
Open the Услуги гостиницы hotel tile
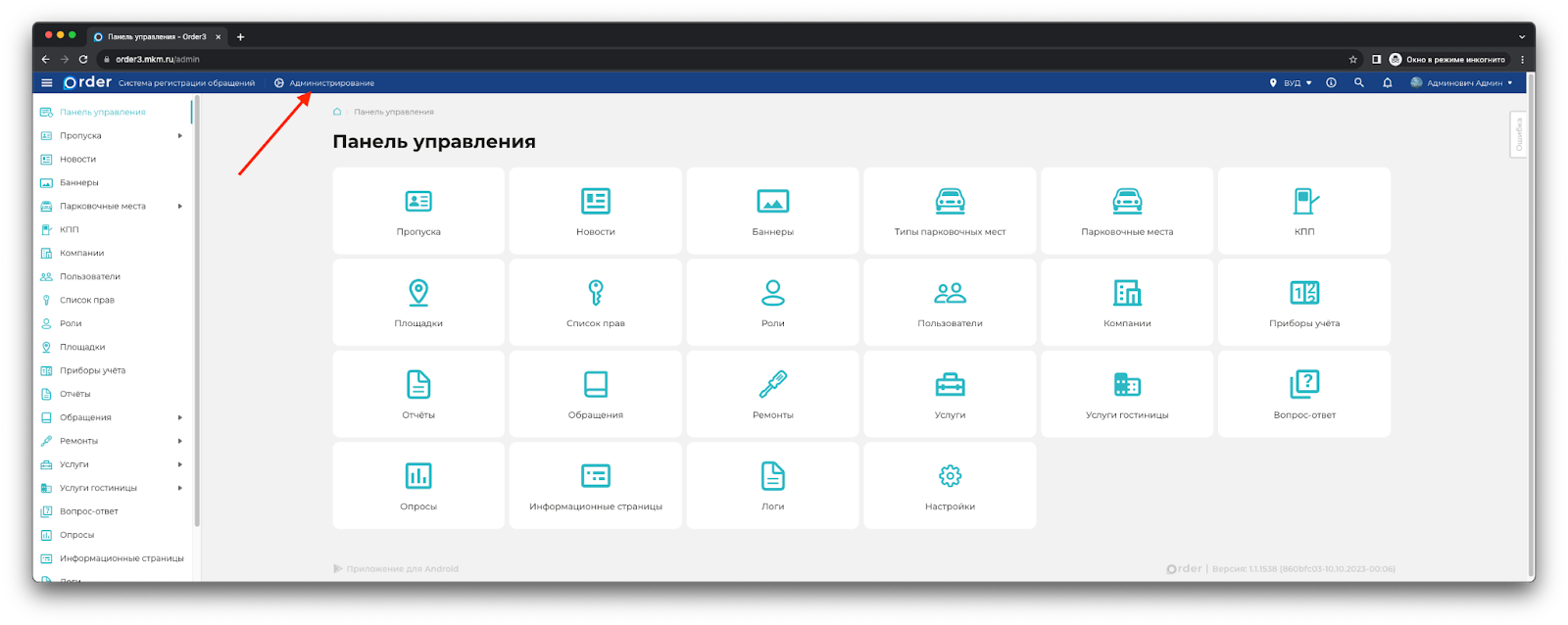[1127, 394]
